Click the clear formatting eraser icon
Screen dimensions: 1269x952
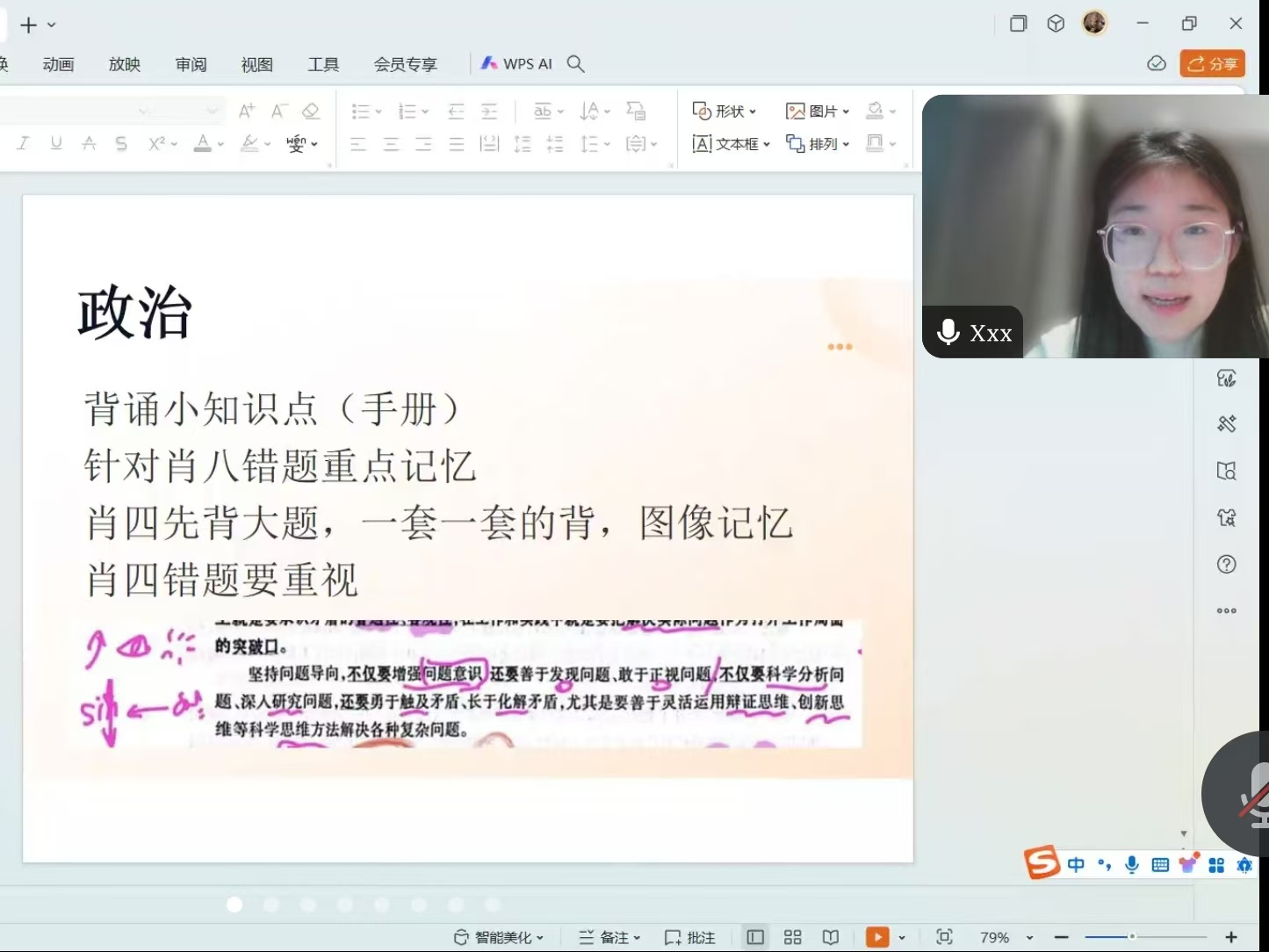(310, 111)
